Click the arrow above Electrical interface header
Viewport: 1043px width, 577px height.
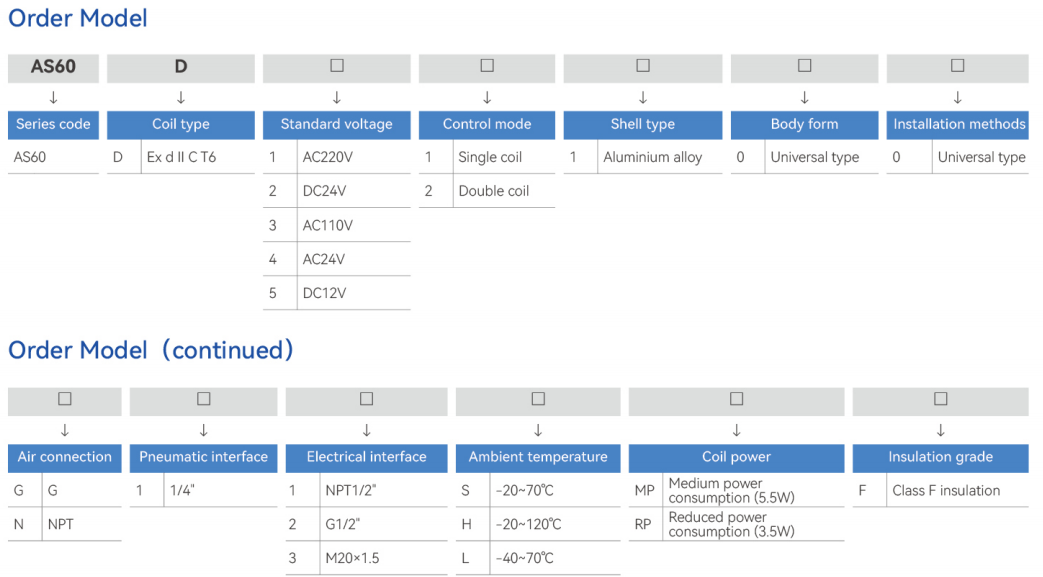pyautogui.click(x=366, y=431)
